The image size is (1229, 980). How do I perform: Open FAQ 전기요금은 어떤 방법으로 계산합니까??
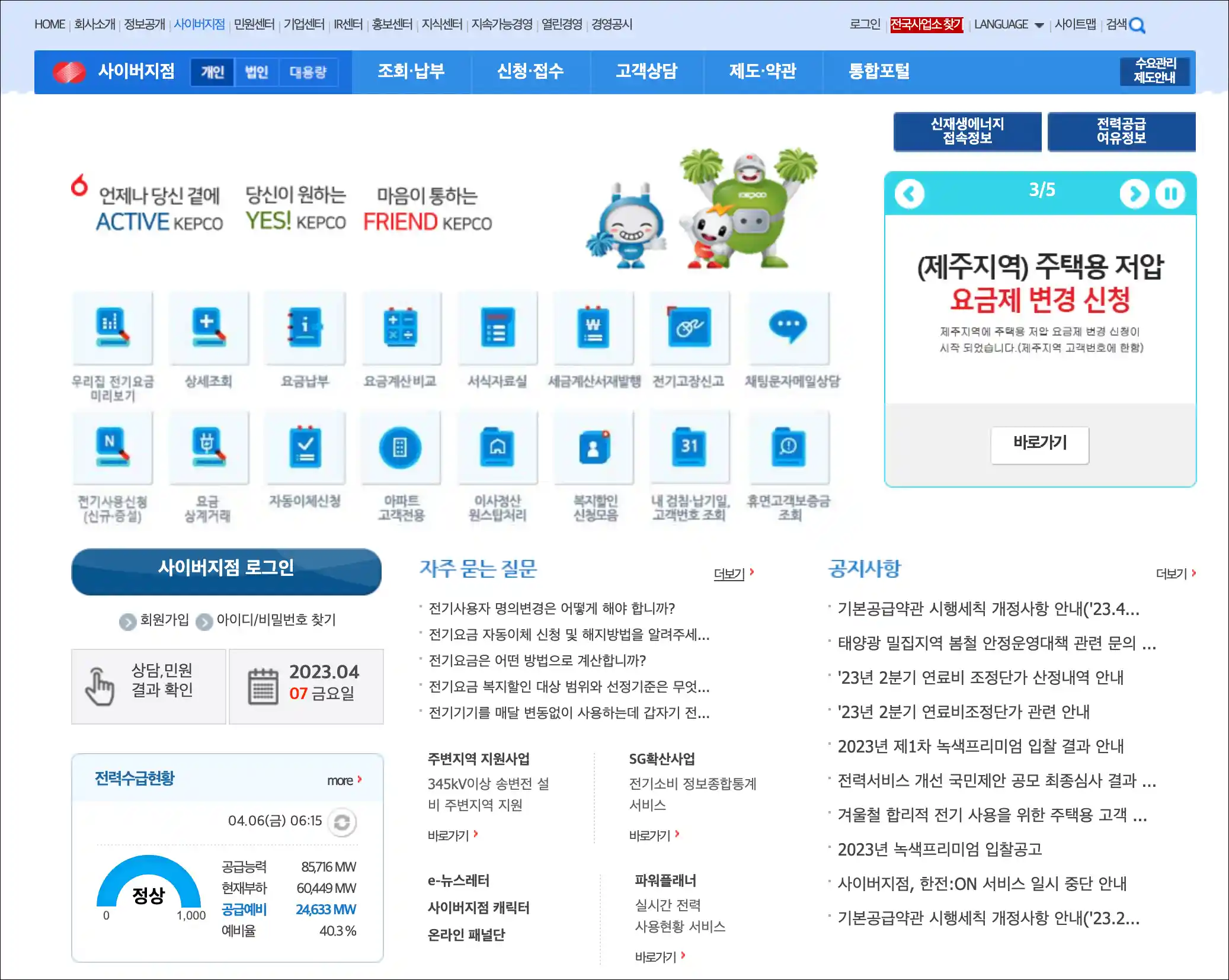[537, 661]
